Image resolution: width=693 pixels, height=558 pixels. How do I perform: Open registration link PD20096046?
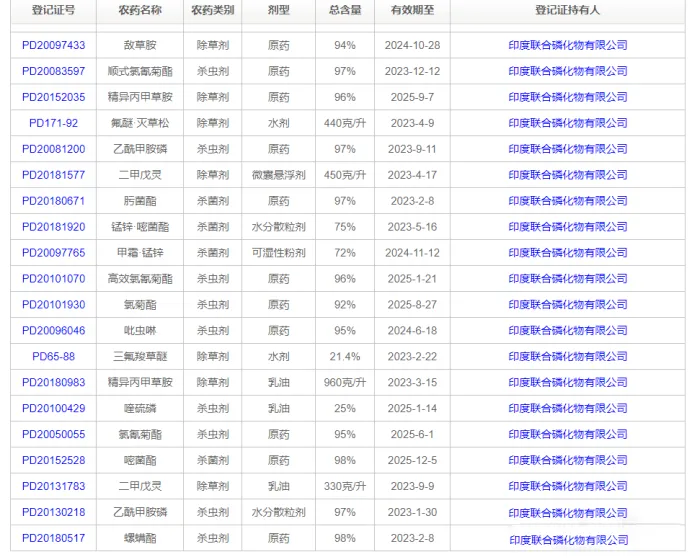[53, 330]
